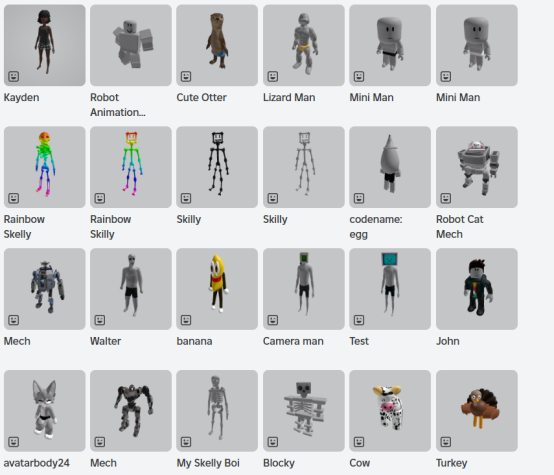Click the Rainbow Skilly name link

tap(111, 227)
